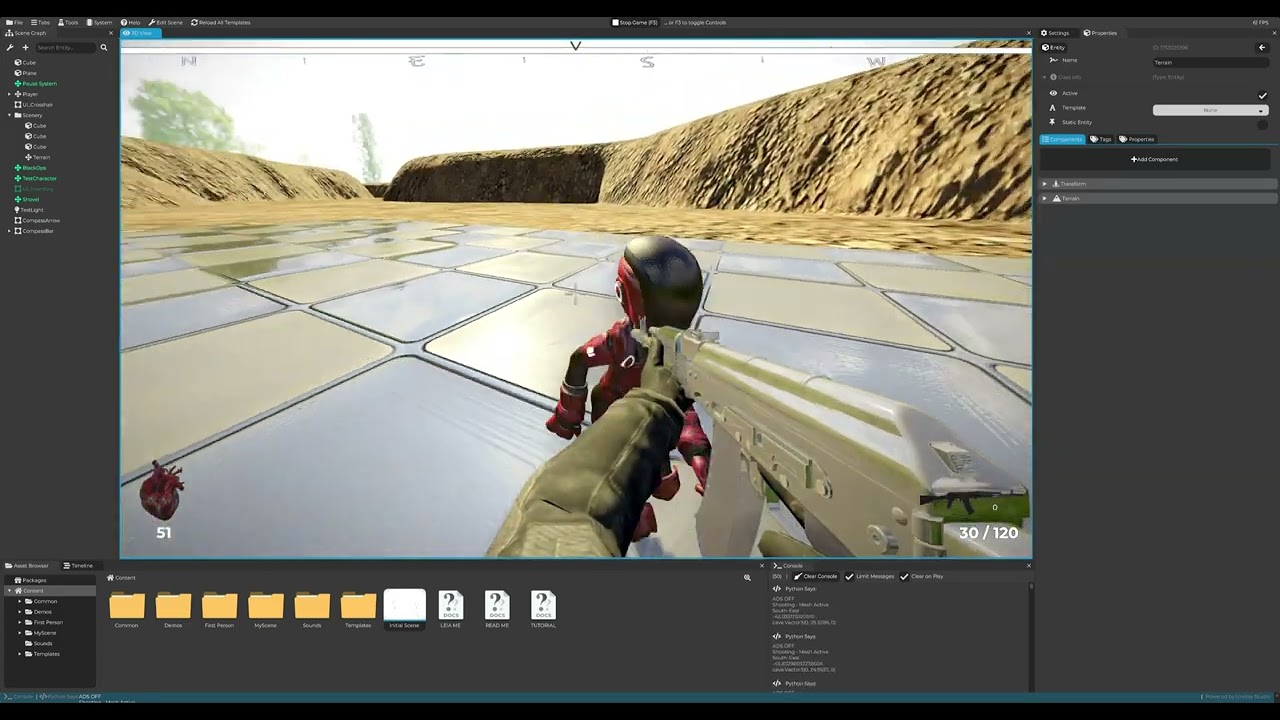The image size is (1280, 720).
Task: Click the Add Component button
Action: (1155, 159)
